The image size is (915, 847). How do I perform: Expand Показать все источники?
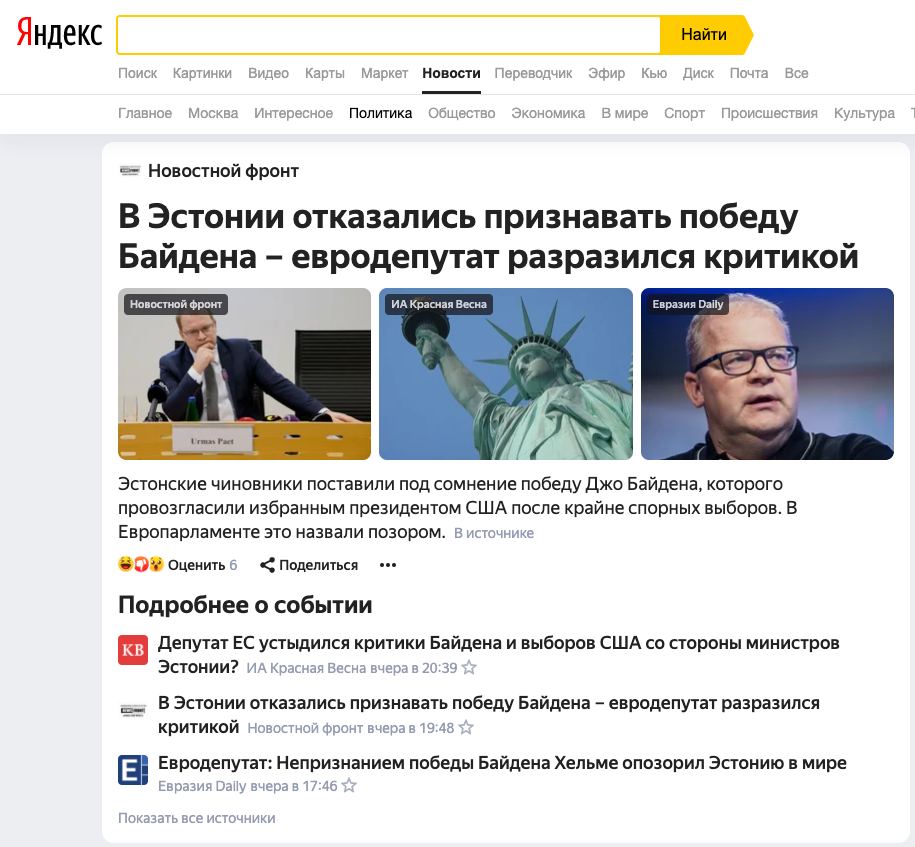pyautogui.click(x=197, y=818)
